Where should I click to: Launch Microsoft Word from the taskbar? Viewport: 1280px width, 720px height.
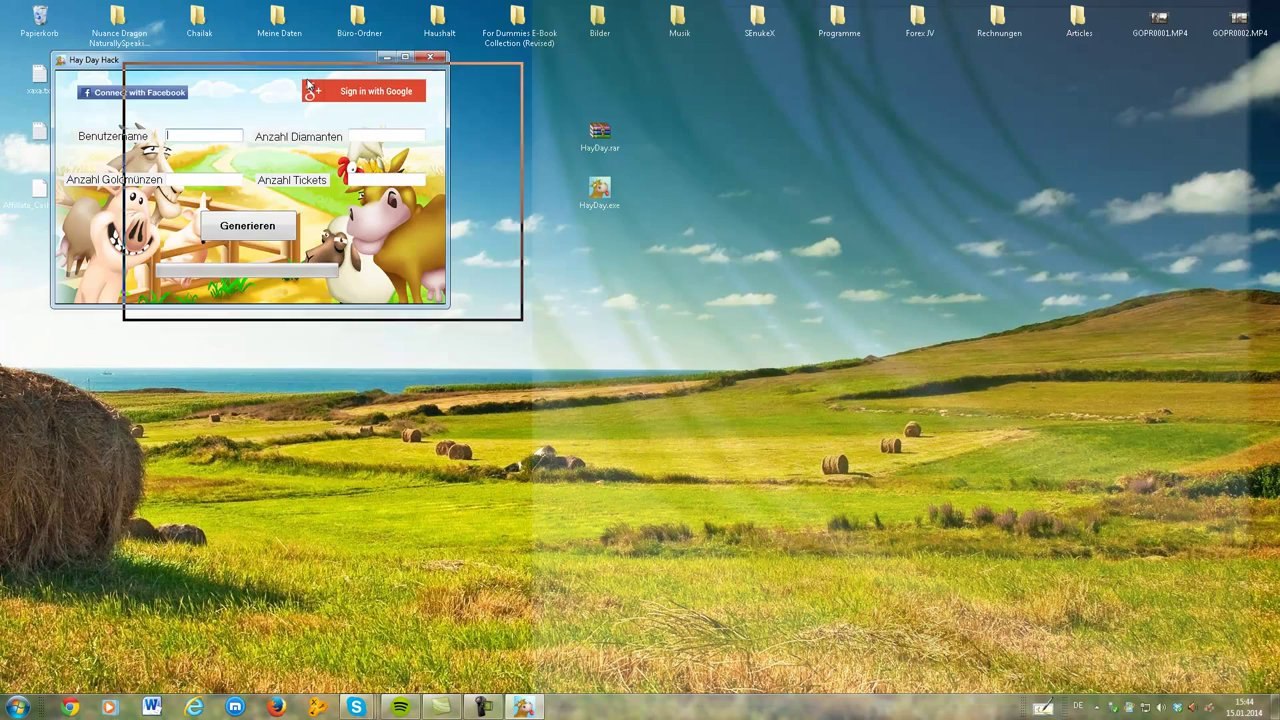(151, 707)
